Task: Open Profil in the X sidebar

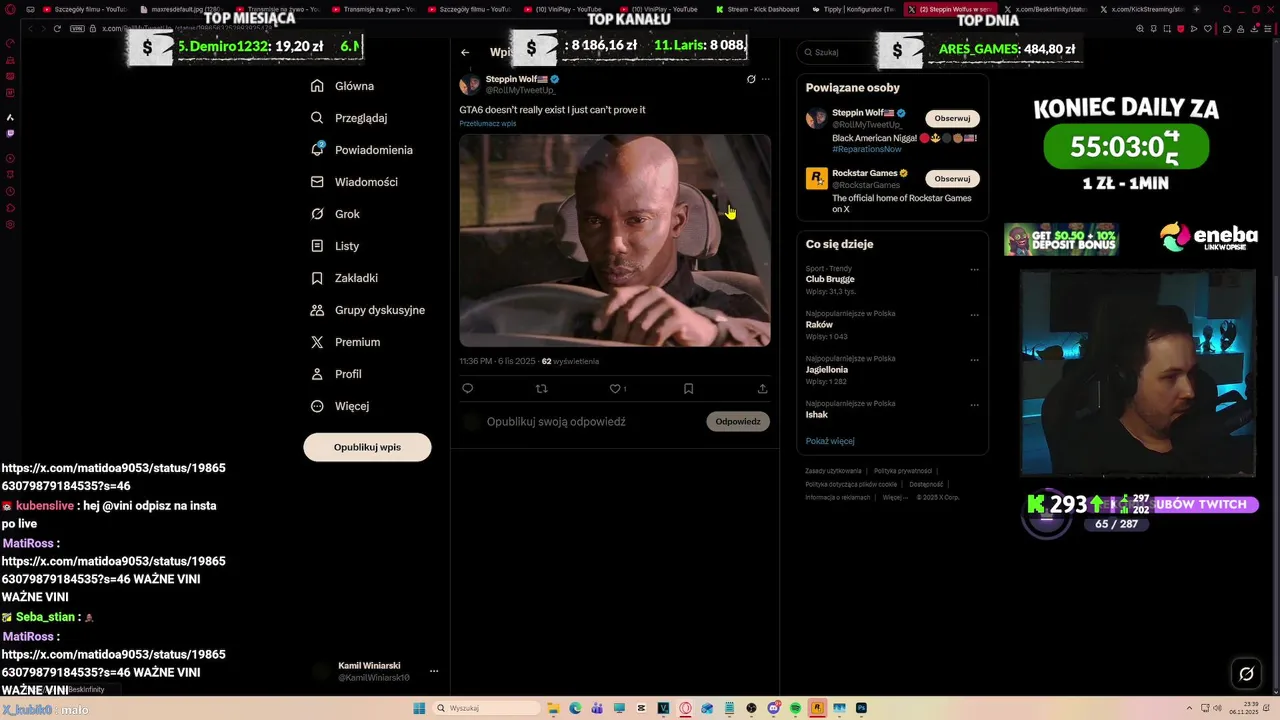Action: point(336,374)
